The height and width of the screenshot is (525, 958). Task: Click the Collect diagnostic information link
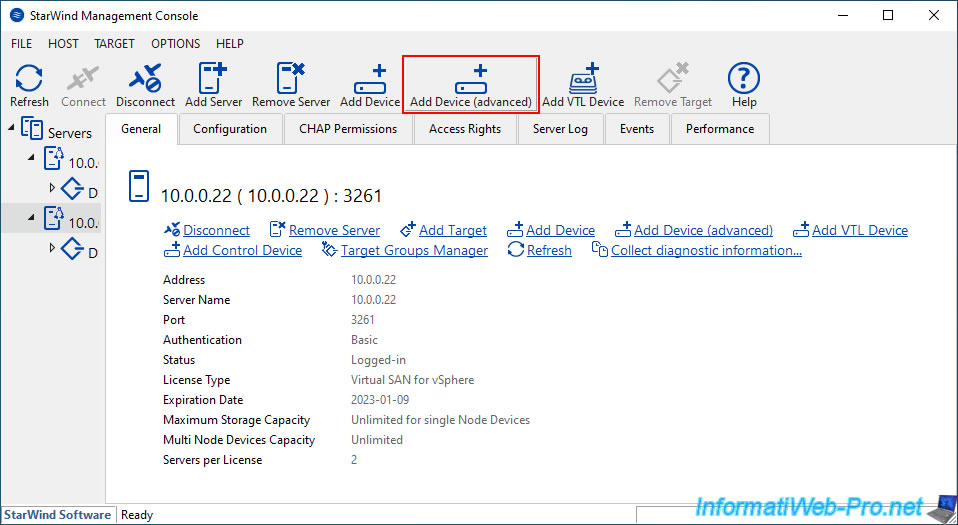click(706, 250)
